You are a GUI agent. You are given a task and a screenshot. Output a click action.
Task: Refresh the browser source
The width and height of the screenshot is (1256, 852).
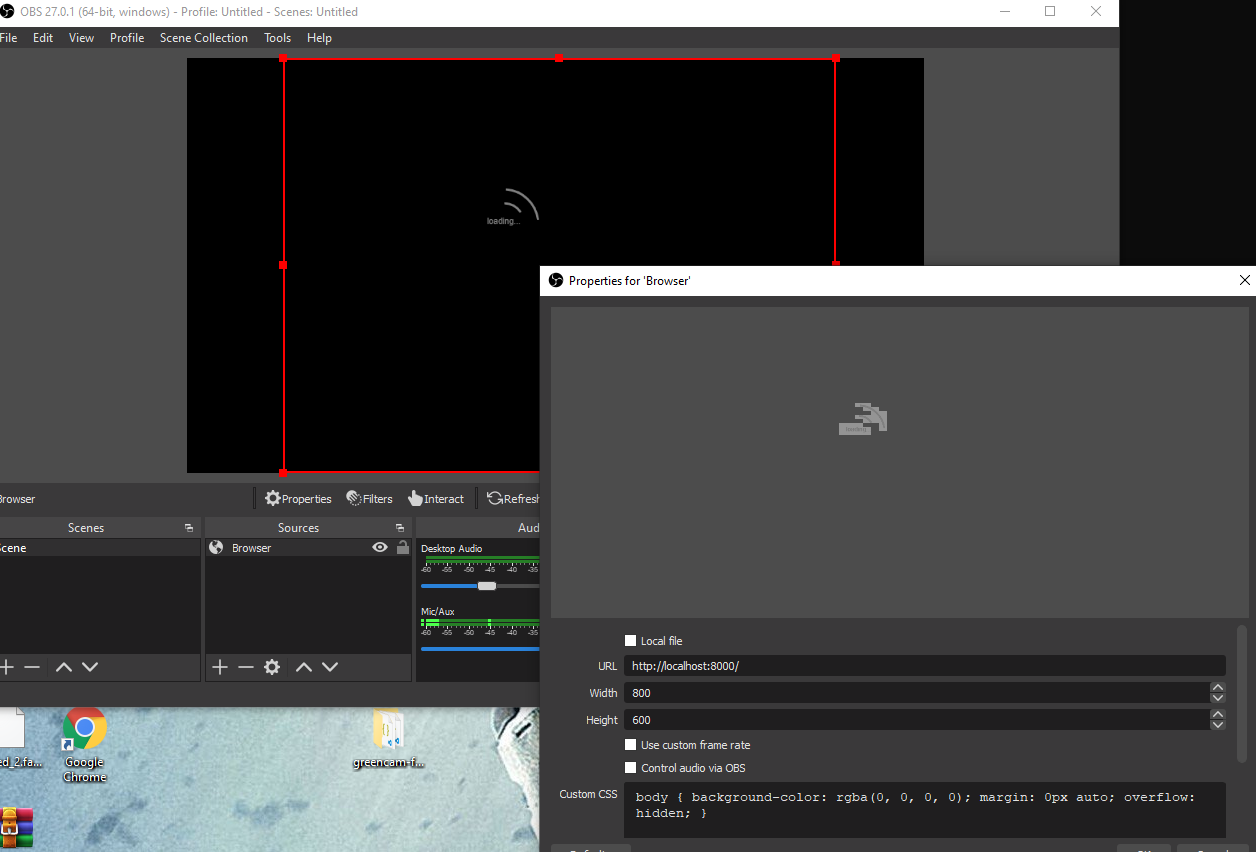pyautogui.click(x=512, y=498)
